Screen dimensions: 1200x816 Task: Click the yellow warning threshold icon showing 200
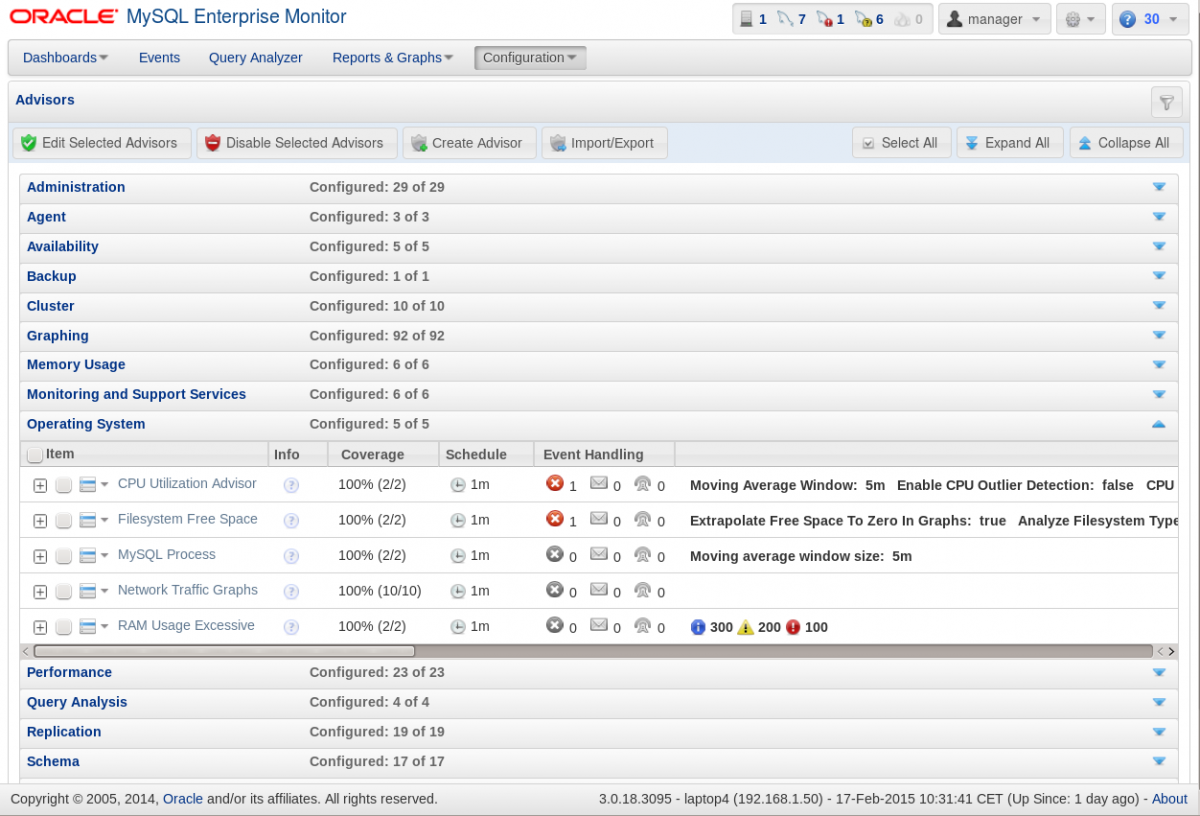point(745,627)
